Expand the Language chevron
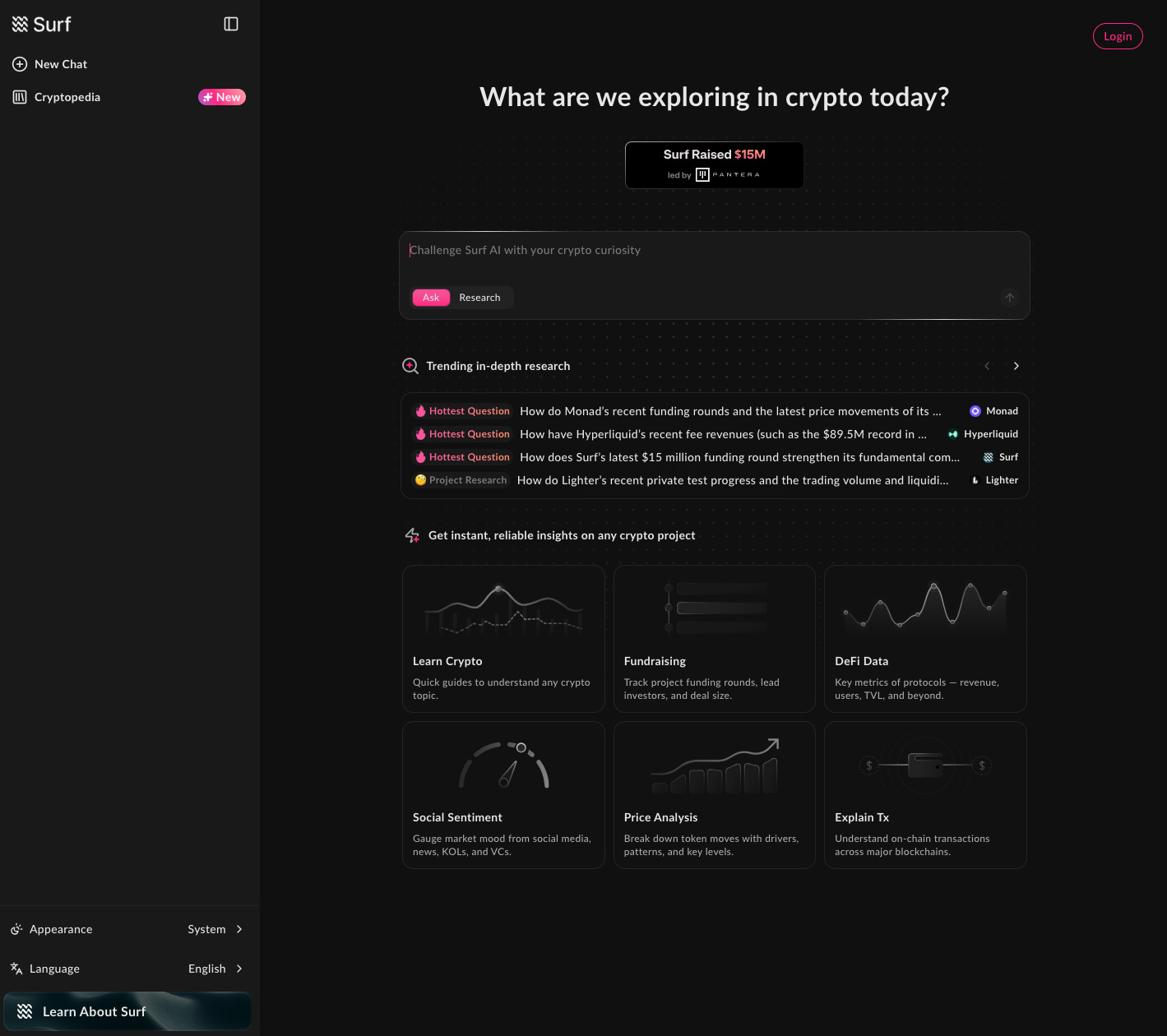1167x1036 pixels. pyautogui.click(x=239, y=969)
